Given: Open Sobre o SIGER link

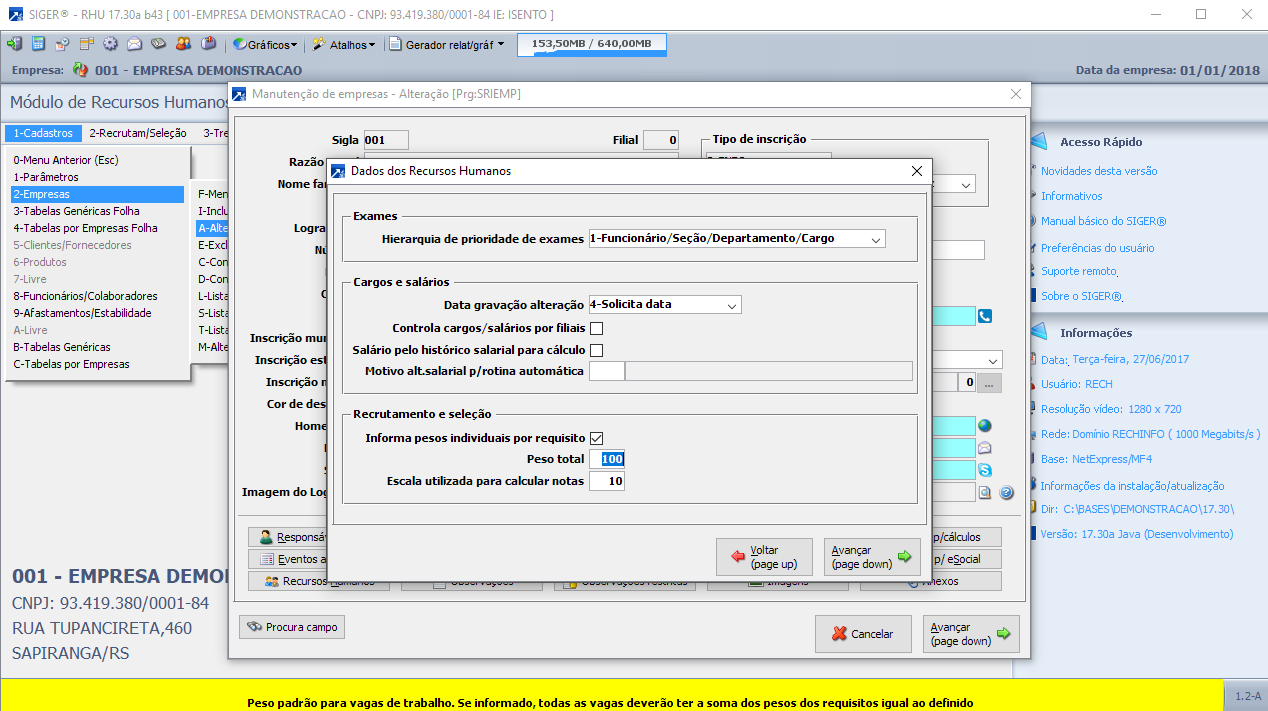Looking at the screenshot, I should [x=1081, y=296].
